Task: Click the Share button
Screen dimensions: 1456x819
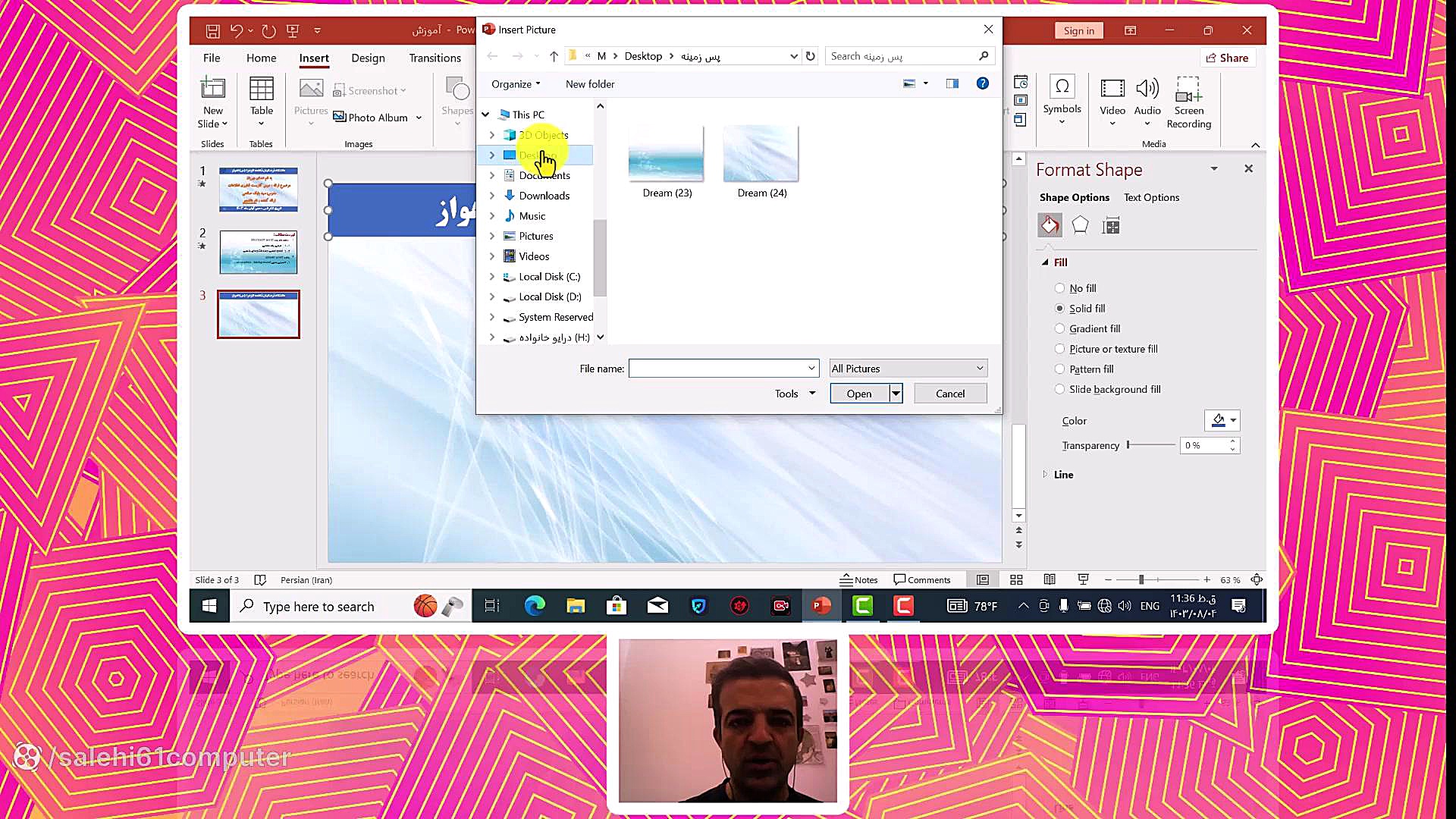Action: coord(1227,58)
